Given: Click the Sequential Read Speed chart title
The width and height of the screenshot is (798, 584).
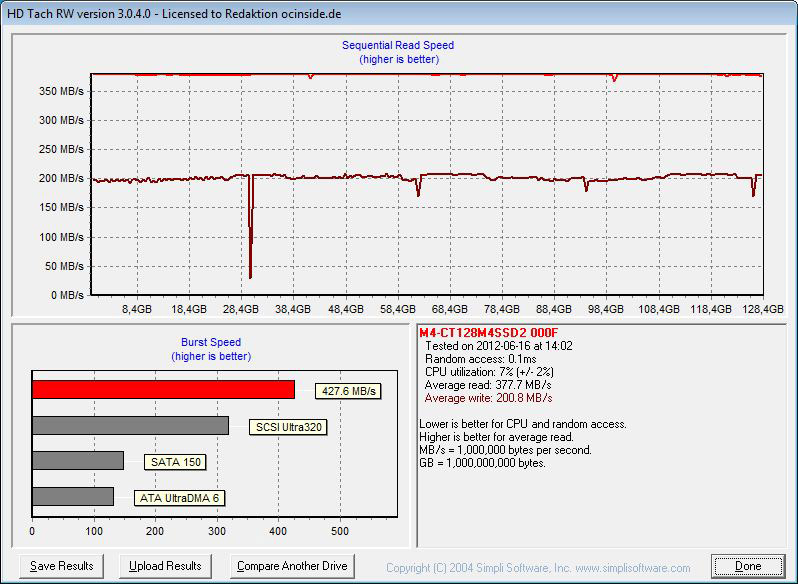Looking at the screenshot, I should point(398,45).
